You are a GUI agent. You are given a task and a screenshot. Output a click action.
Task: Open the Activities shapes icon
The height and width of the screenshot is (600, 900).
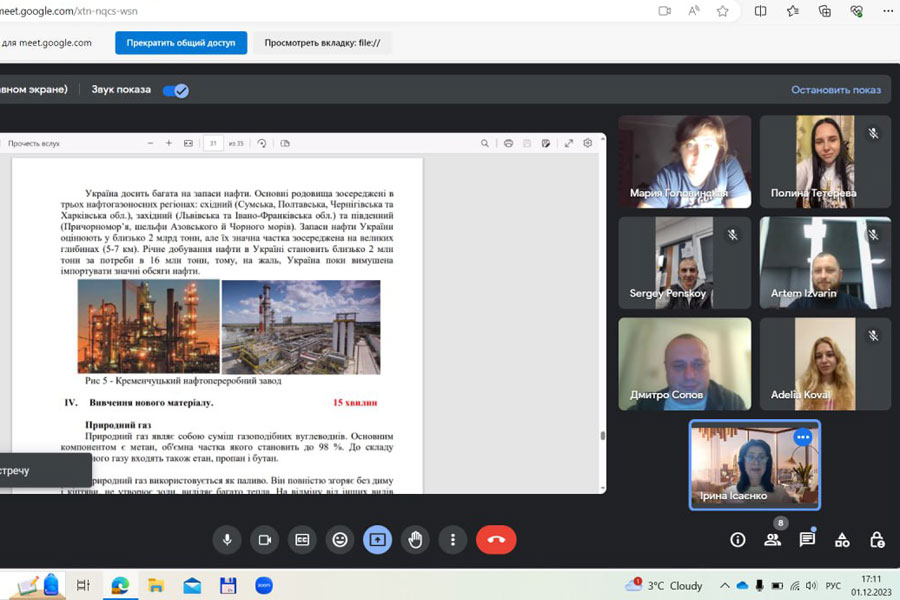point(842,540)
